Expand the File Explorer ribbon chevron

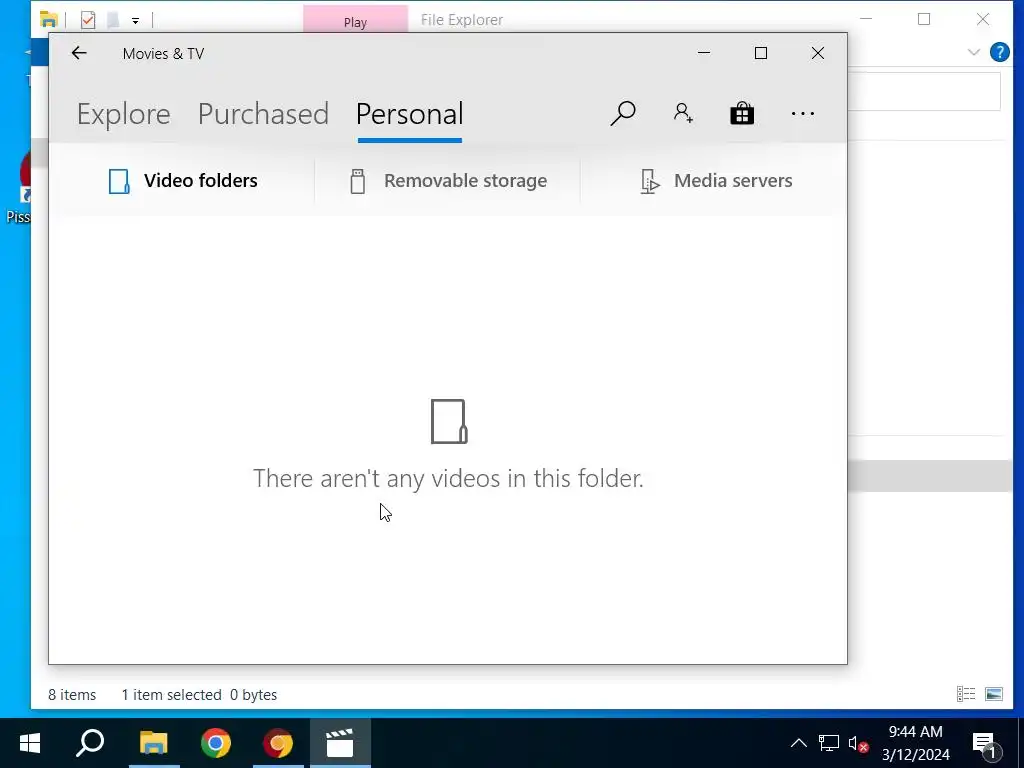pyautogui.click(x=974, y=52)
